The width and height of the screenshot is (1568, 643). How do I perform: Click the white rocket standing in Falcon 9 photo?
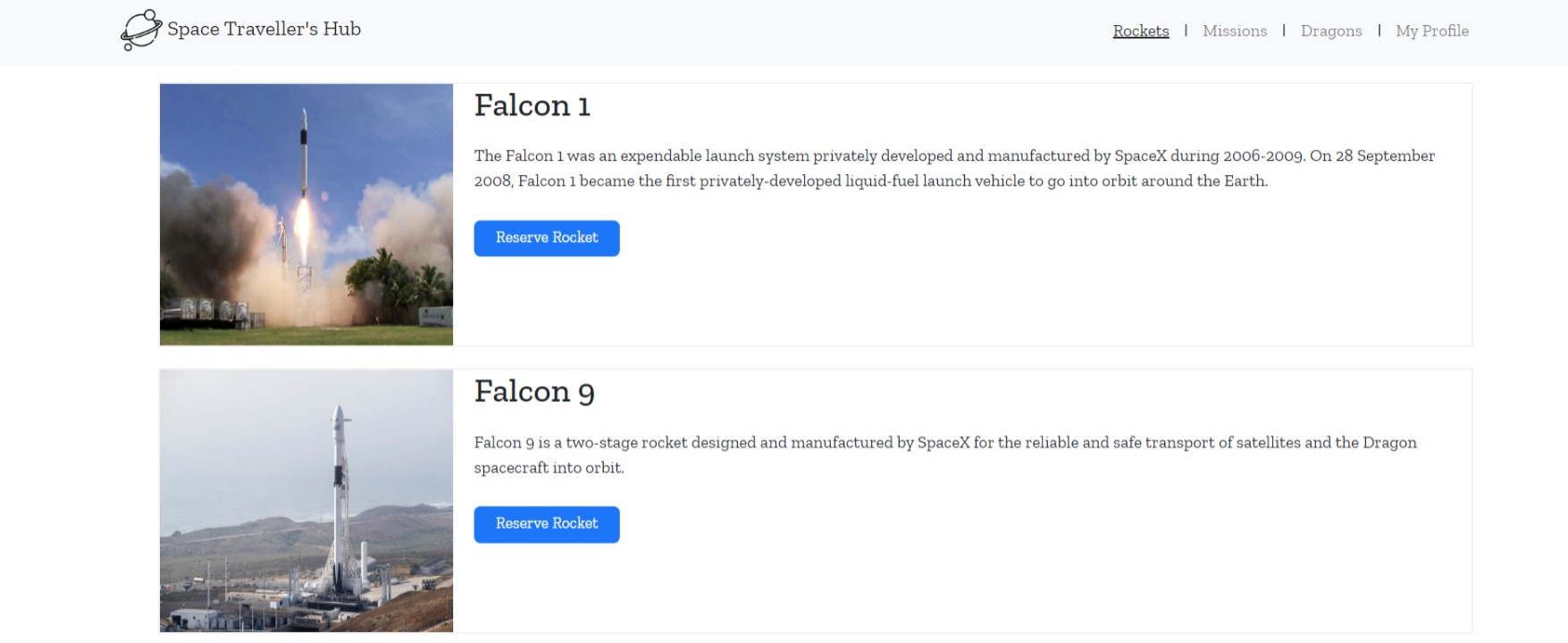click(x=340, y=500)
